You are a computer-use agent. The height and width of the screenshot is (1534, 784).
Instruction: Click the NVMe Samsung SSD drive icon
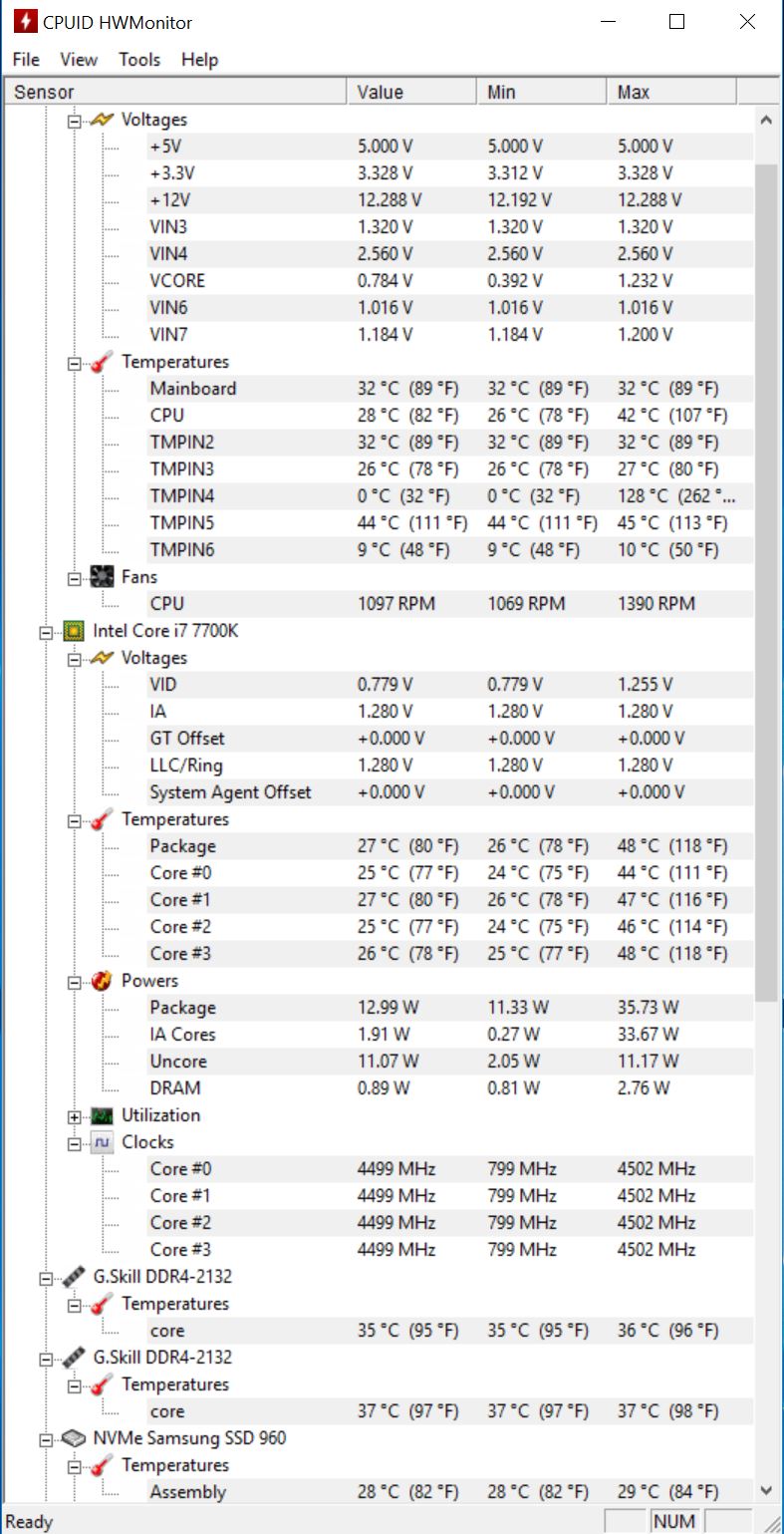tap(73, 1438)
